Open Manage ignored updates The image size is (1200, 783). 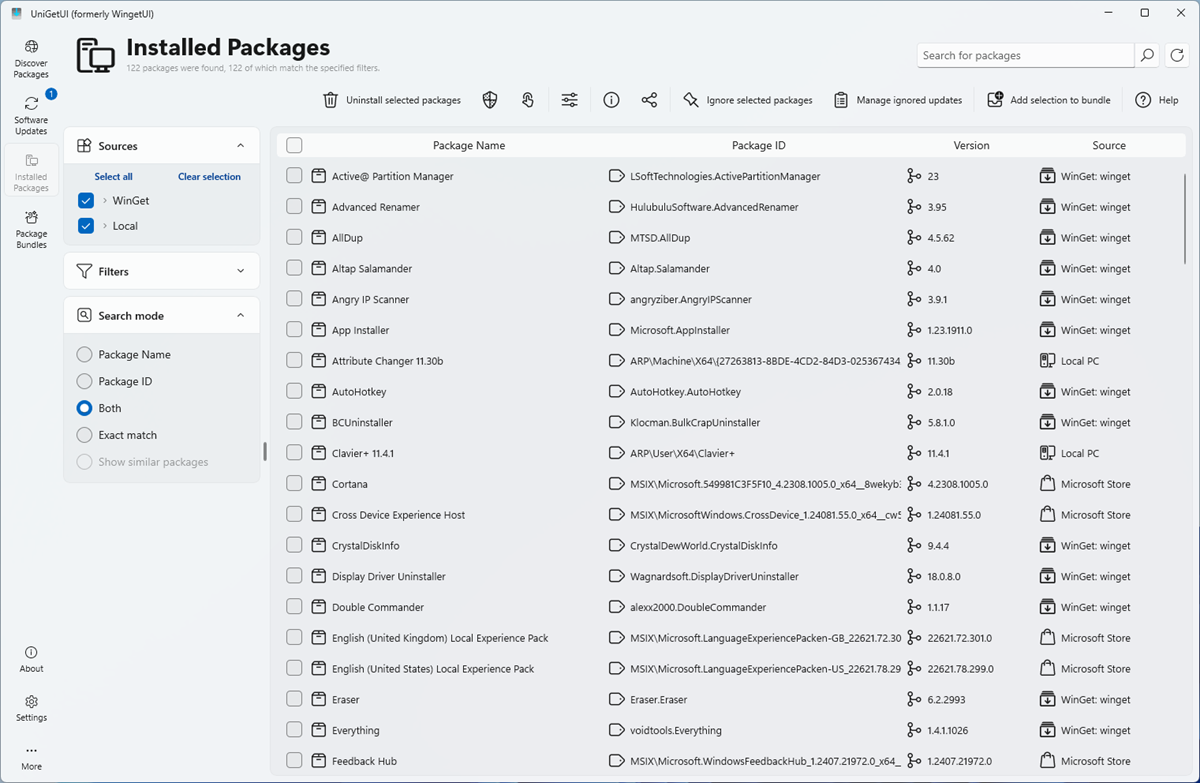[x=898, y=100]
